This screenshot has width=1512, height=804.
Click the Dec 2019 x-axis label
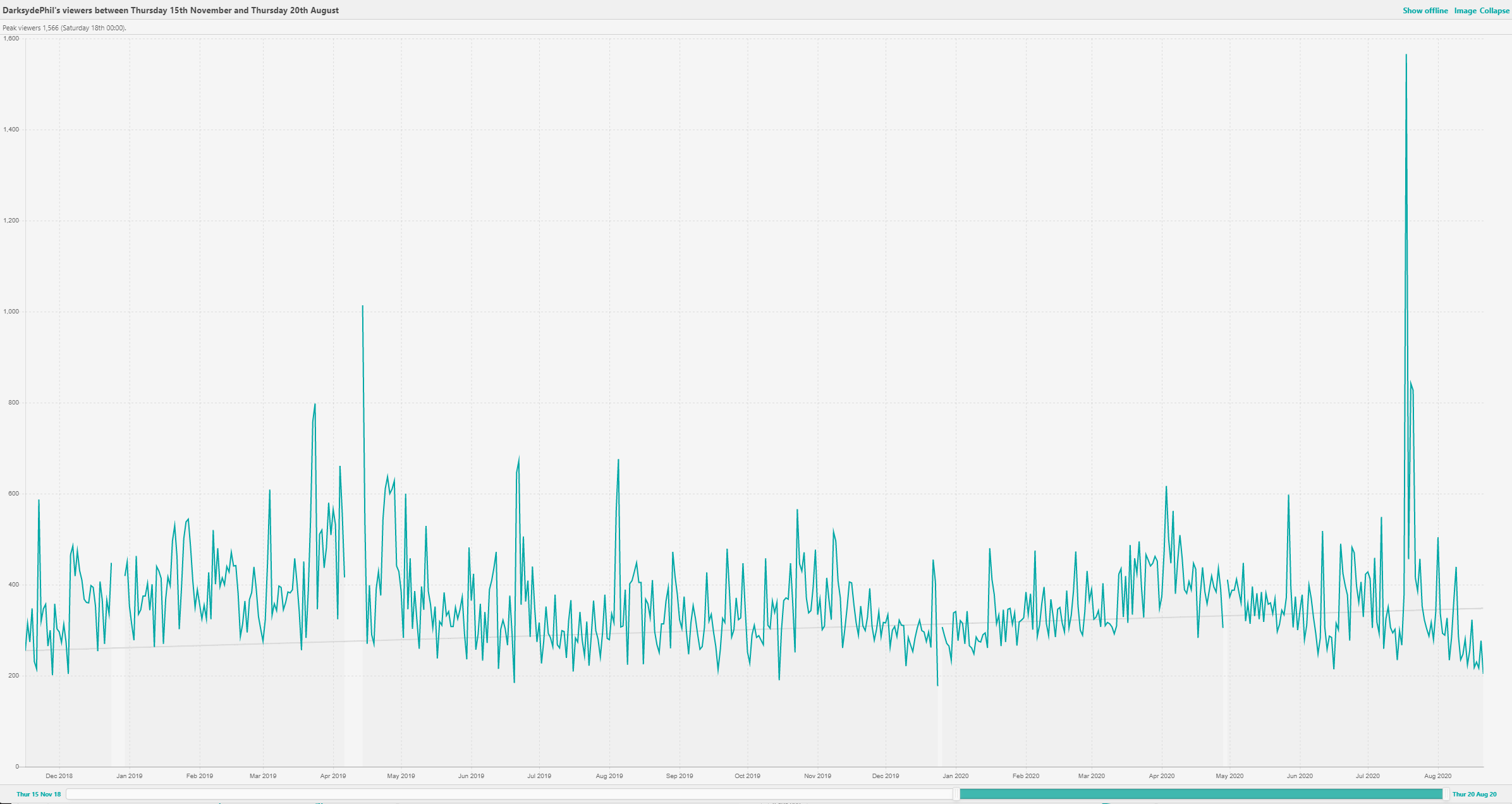click(886, 776)
